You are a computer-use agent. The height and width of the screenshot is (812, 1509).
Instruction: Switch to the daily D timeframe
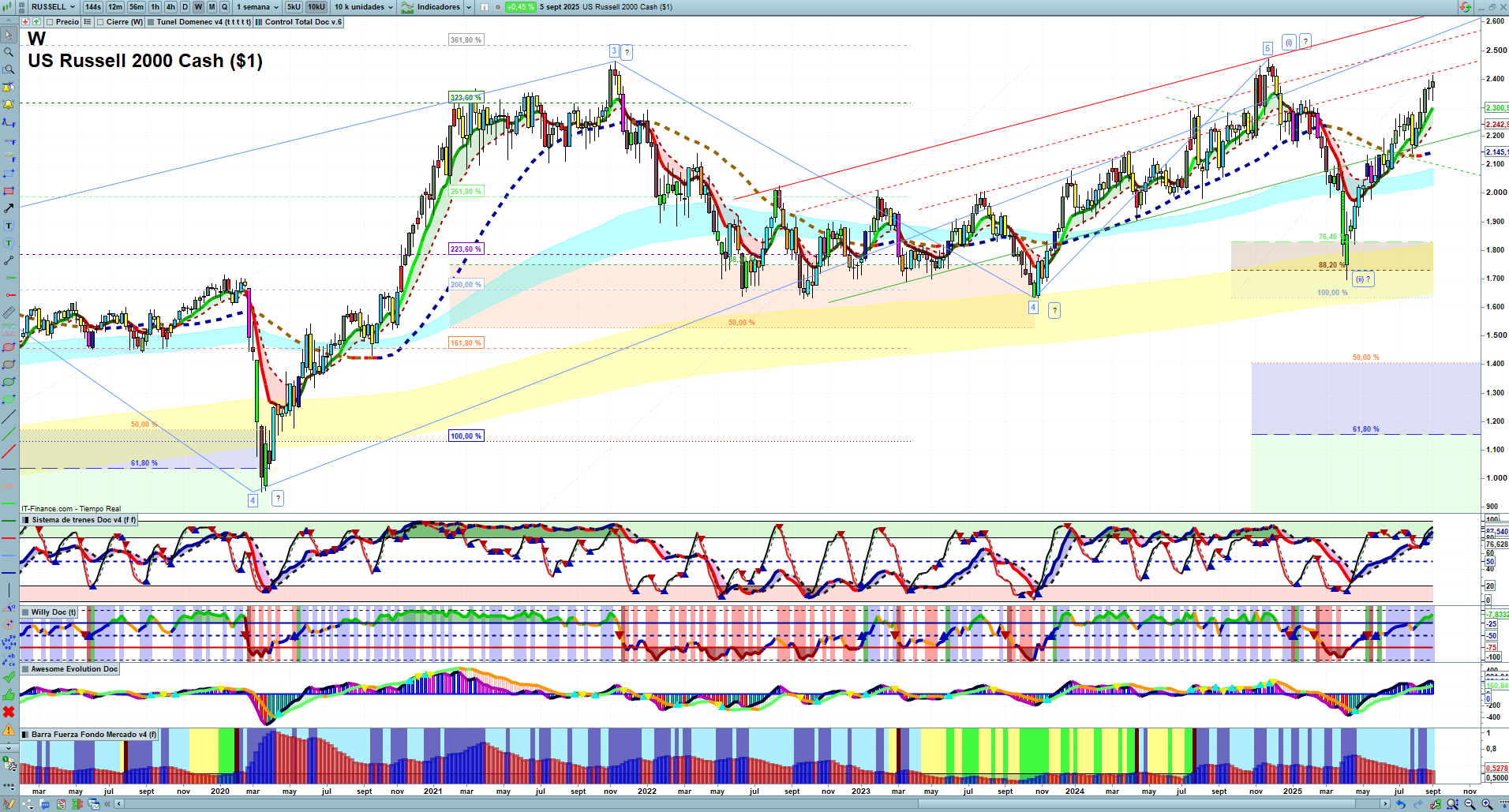[185, 7]
